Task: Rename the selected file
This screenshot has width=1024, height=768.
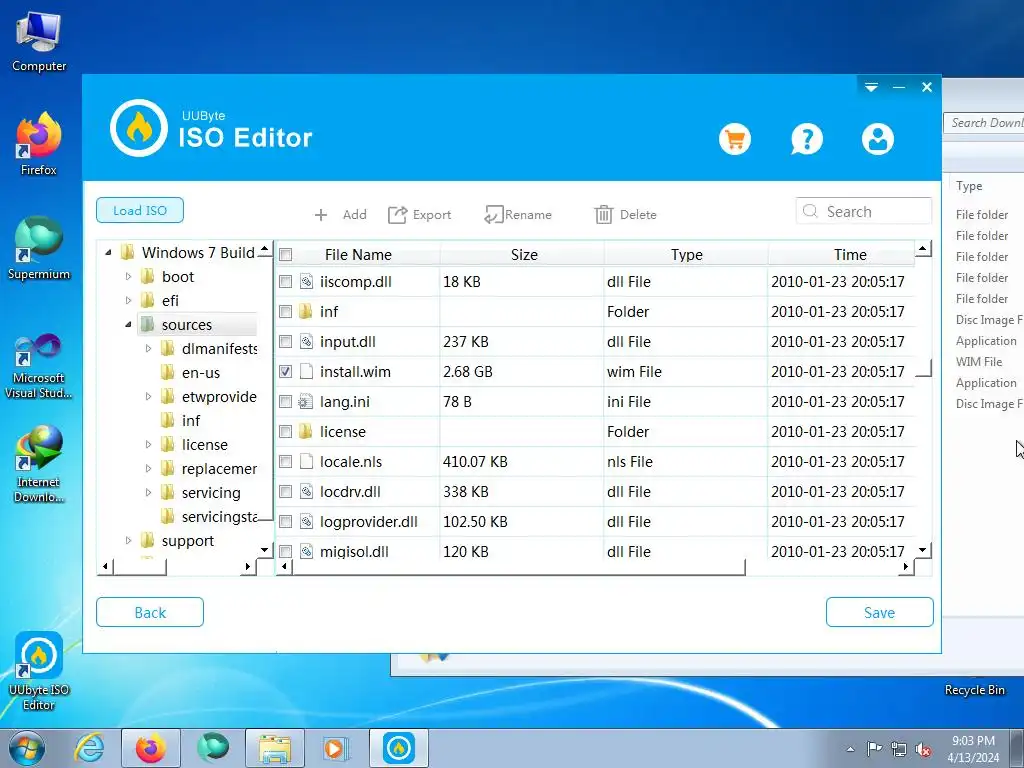Action: 518,215
